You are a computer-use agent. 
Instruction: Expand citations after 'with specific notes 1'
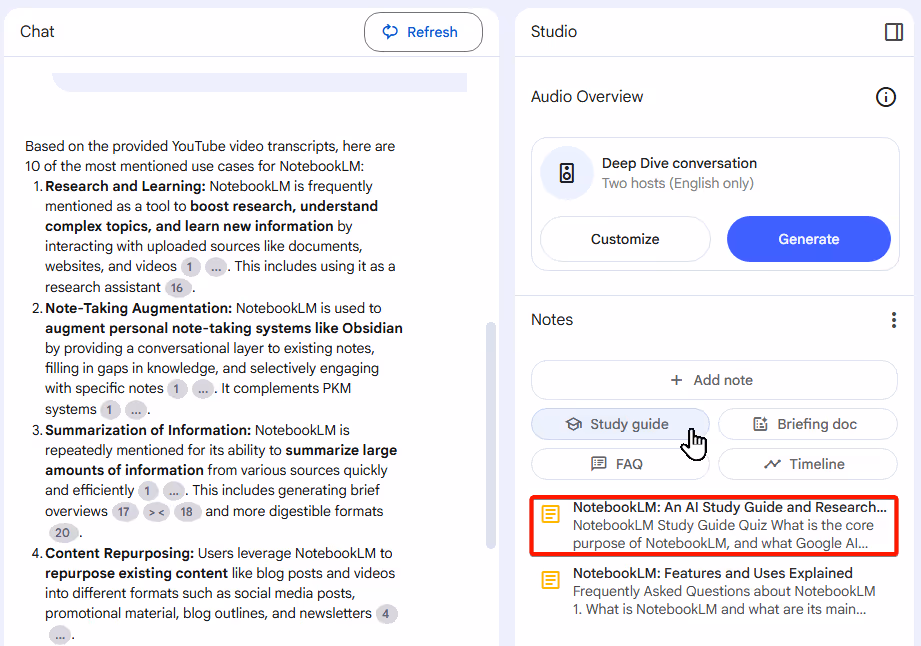tap(203, 389)
